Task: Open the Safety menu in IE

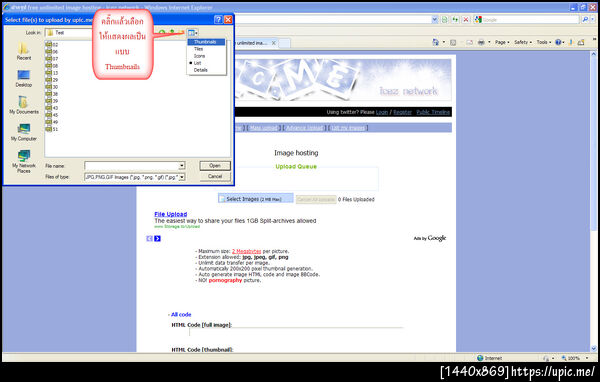Action: [523, 42]
